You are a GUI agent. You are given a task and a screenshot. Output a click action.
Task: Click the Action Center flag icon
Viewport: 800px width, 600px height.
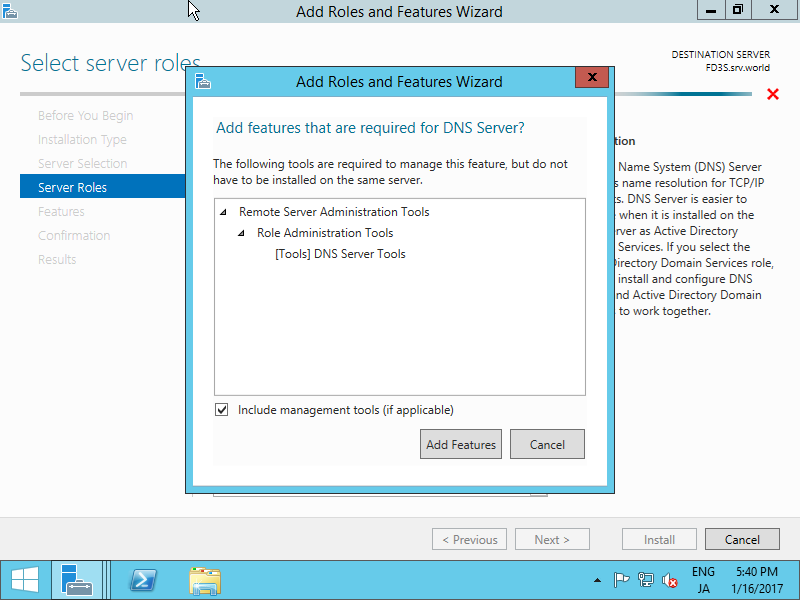621,580
